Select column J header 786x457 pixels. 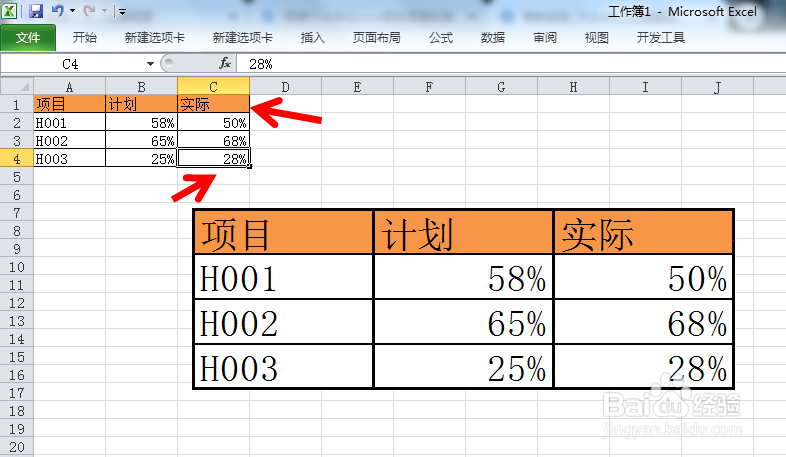point(717,87)
